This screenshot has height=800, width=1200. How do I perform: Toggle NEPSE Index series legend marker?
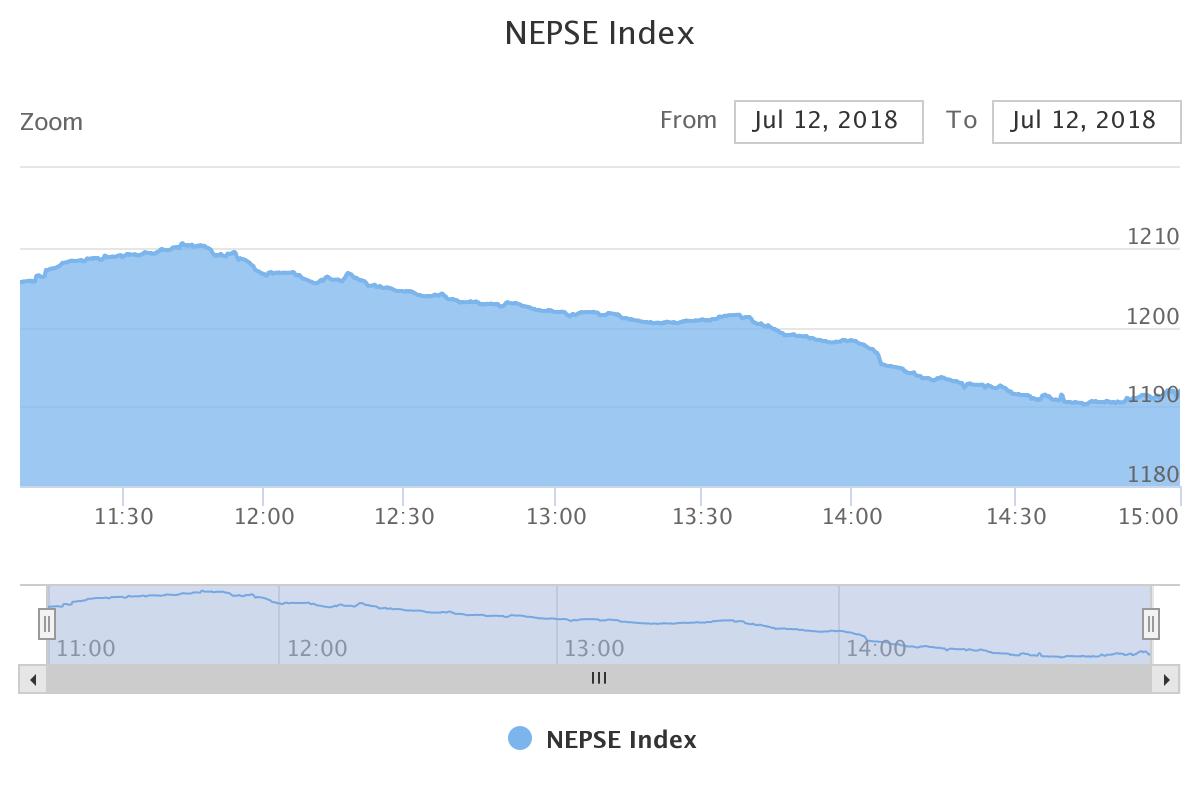[x=520, y=739]
